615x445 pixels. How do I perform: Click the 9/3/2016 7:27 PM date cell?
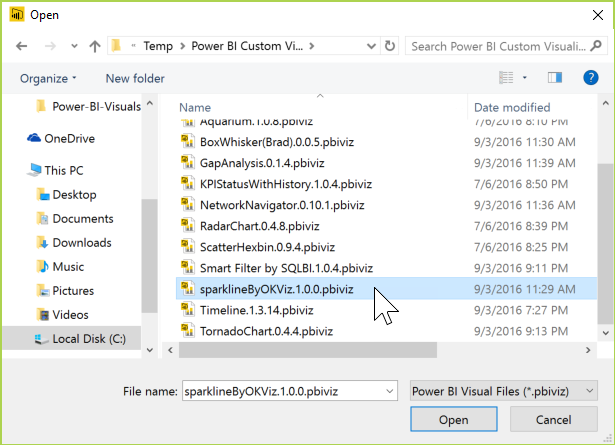pyautogui.click(x=520, y=310)
